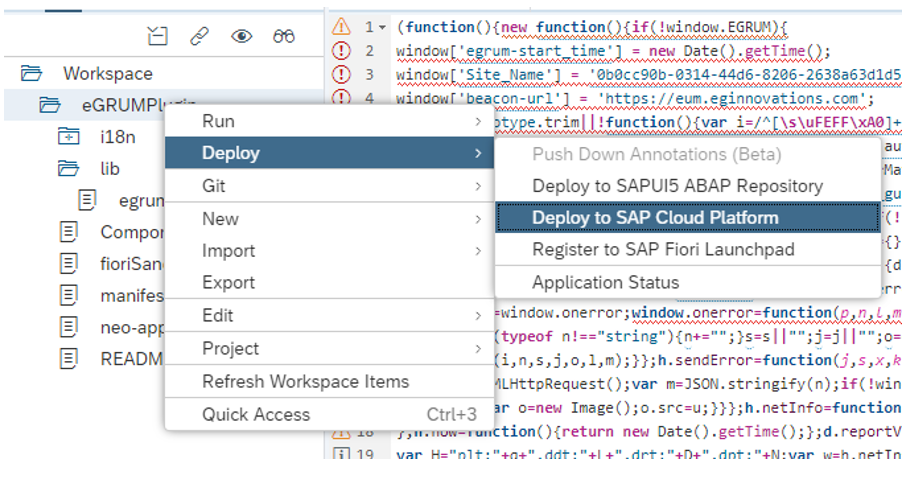Toggle the show hidden files eye icon
This screenshot has height=499, width=910.
241,37
